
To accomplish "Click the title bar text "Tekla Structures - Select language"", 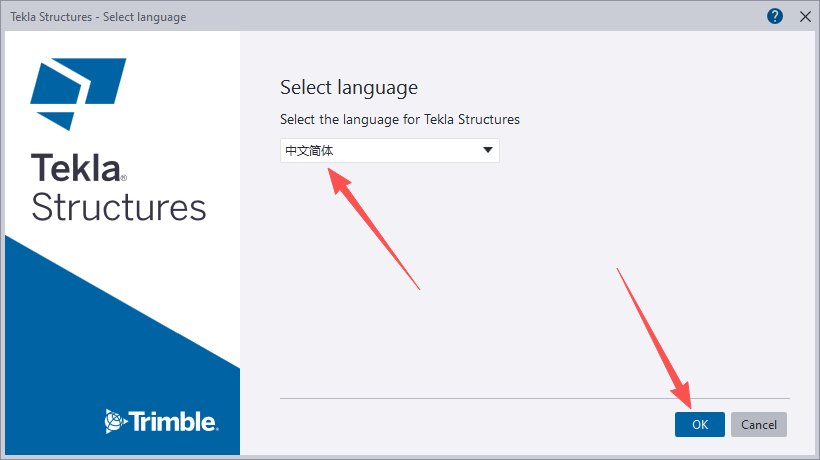I will [98, 17].
